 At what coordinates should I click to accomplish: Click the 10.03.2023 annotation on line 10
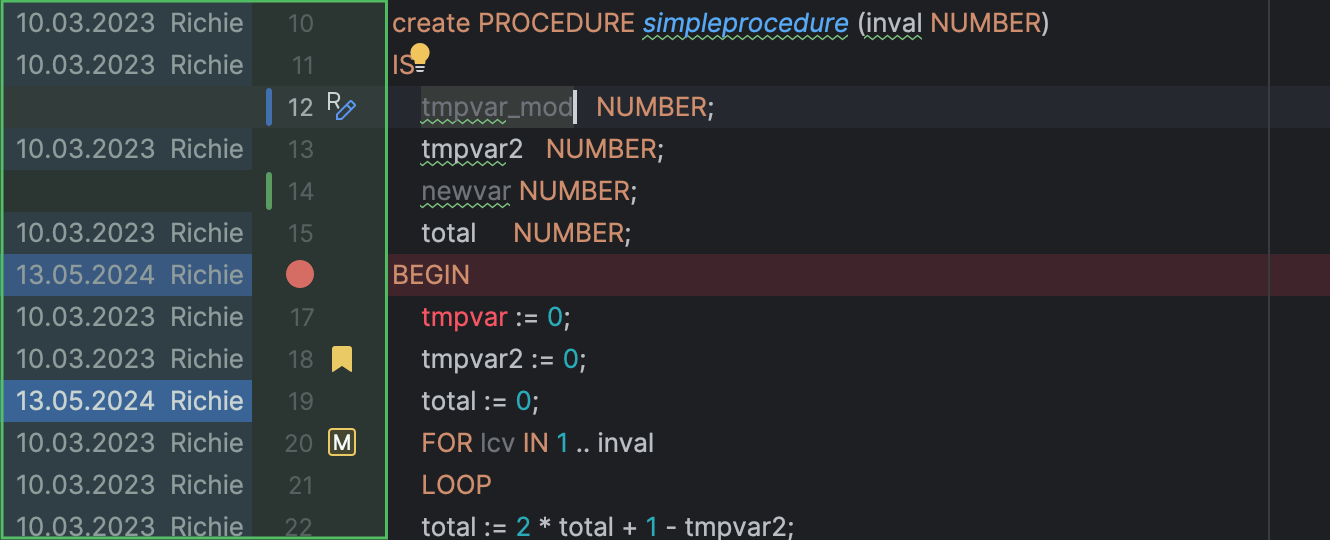[x=86, y=23]
